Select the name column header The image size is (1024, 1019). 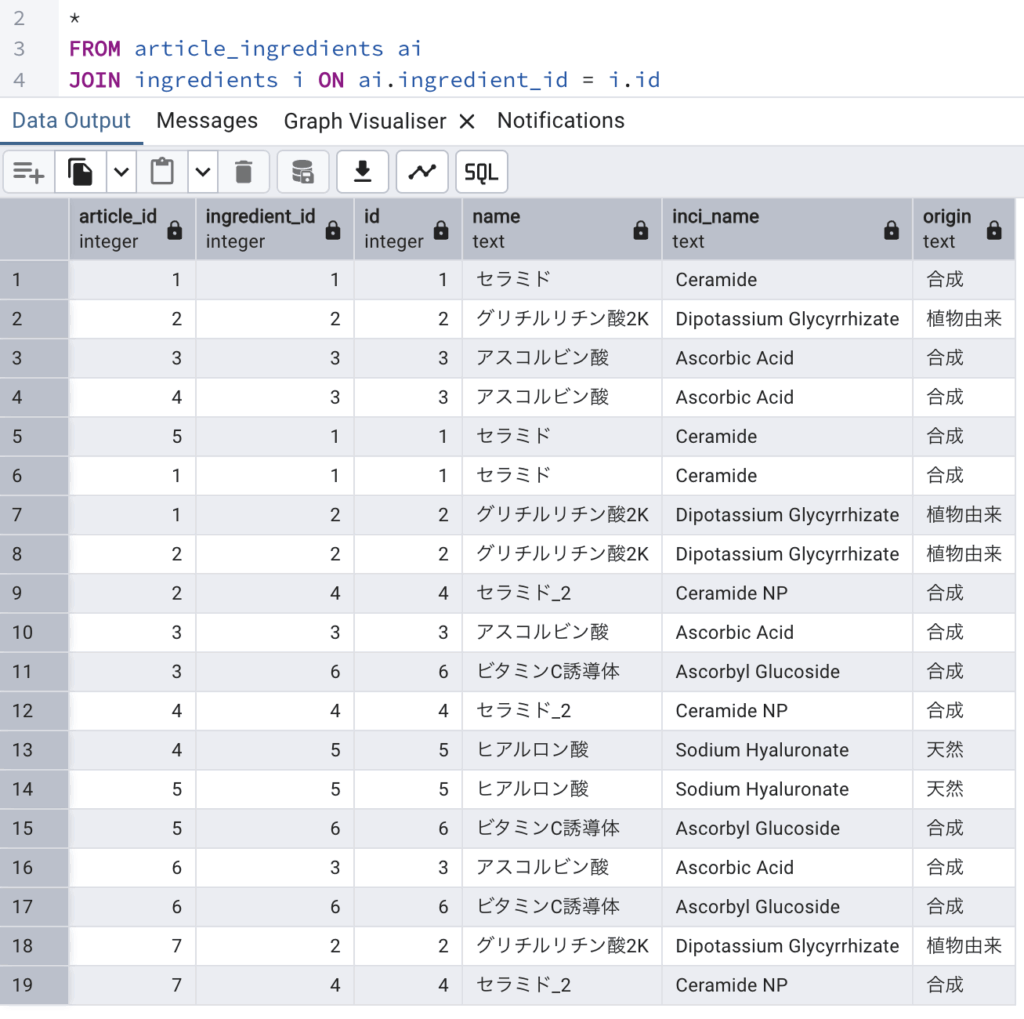(562, 229)
